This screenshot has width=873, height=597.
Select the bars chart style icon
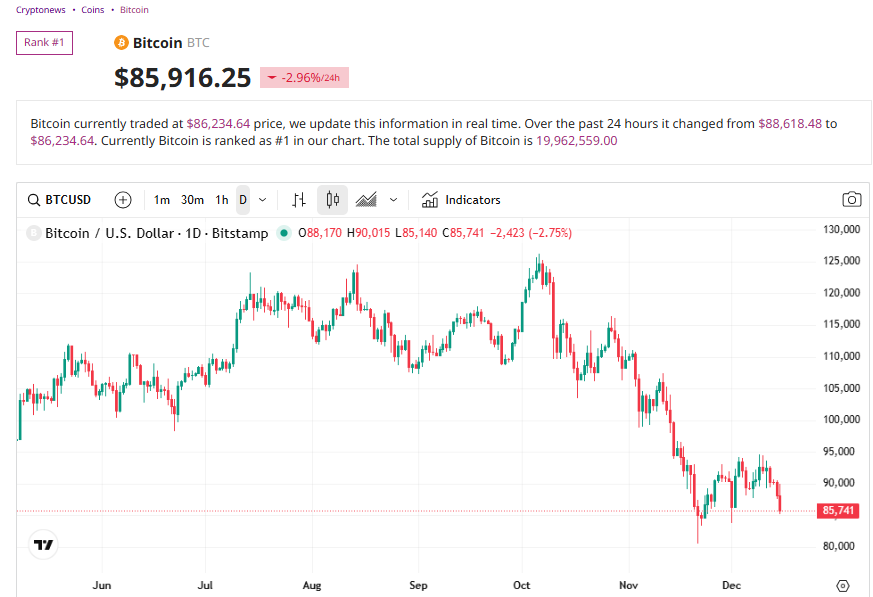point(298,200)
